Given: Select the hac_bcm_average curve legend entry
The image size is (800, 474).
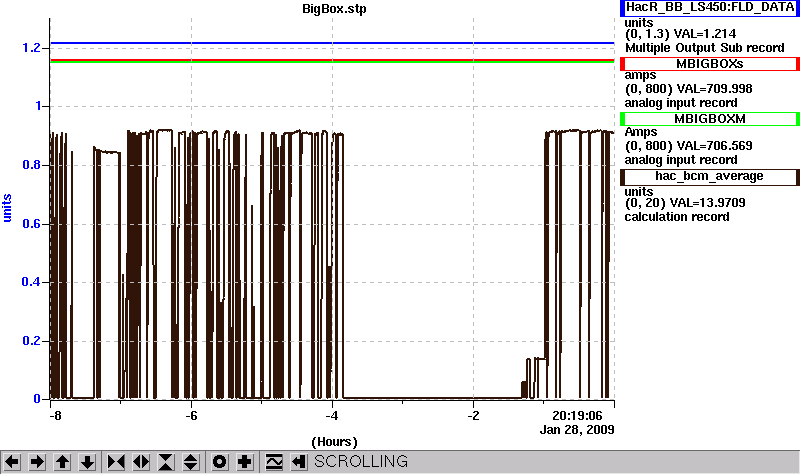Looking at the screenshot, I should pos(710,177).
